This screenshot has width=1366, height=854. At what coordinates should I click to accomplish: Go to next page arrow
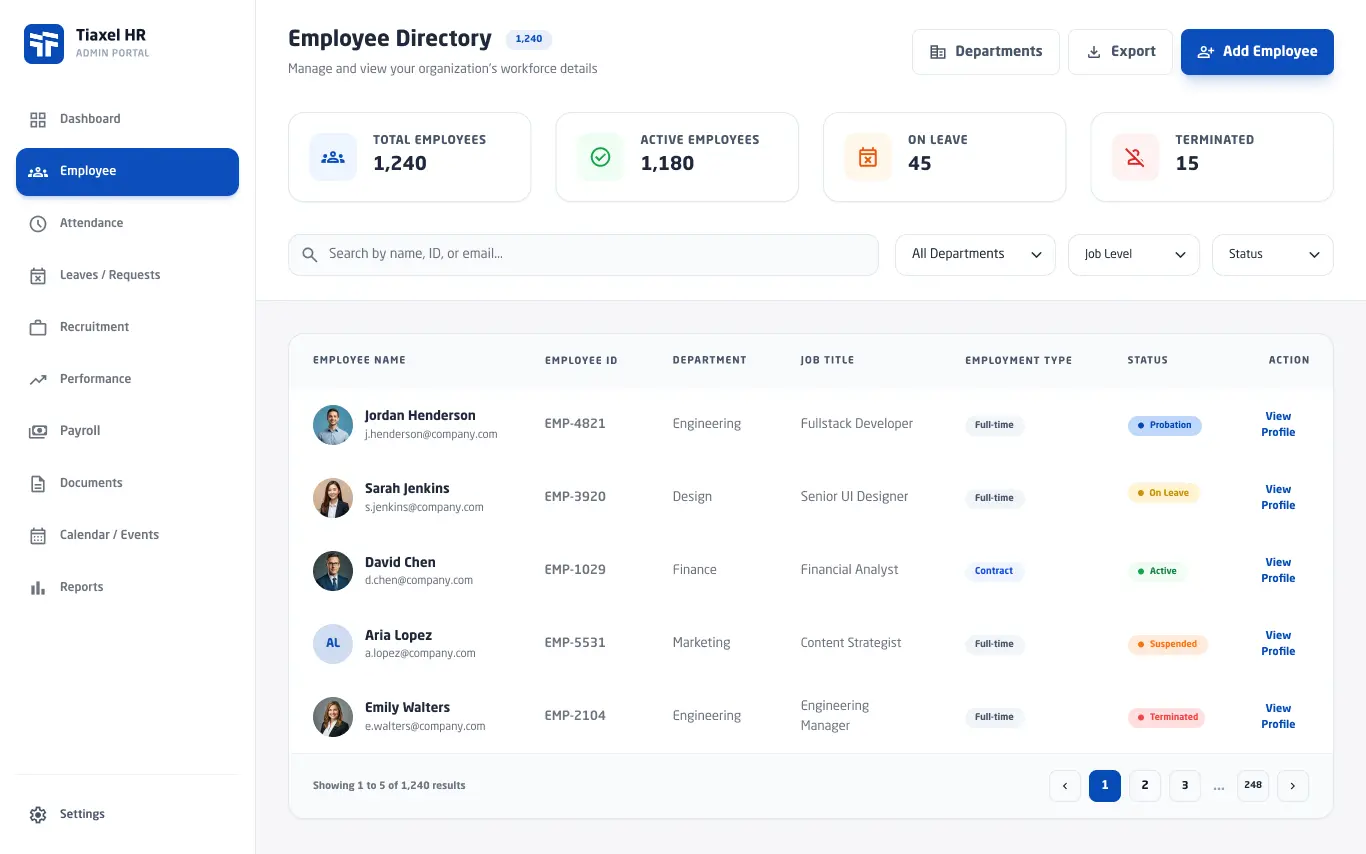1293,786
